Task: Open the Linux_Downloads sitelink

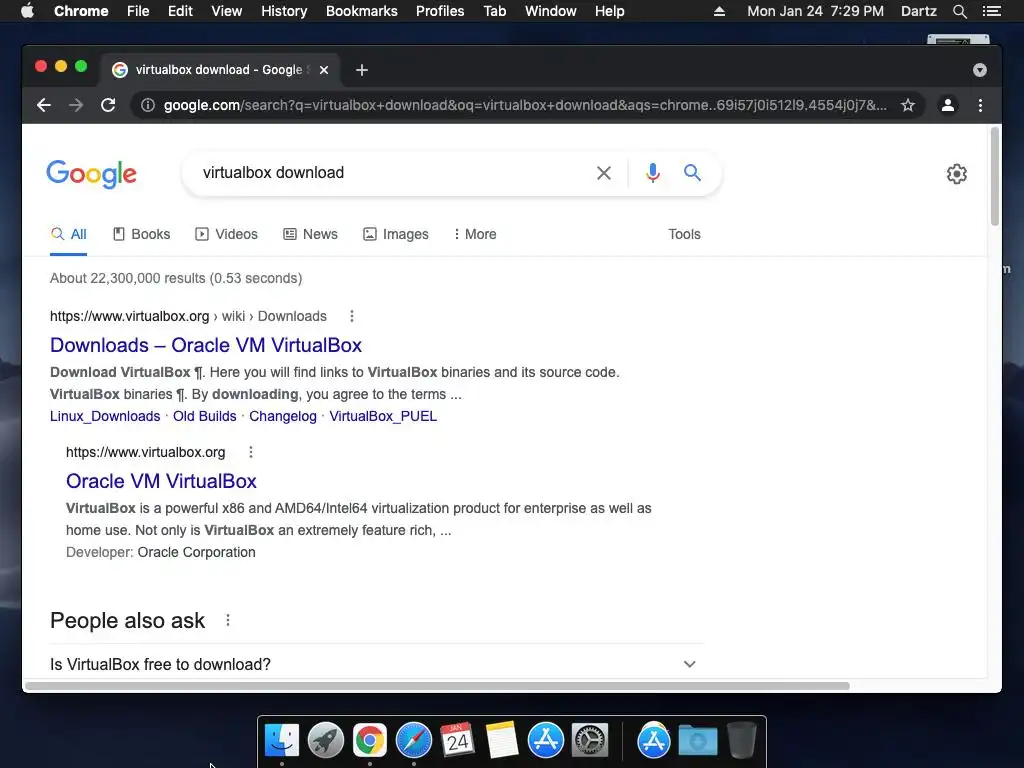Action: (x=105, y=417)
